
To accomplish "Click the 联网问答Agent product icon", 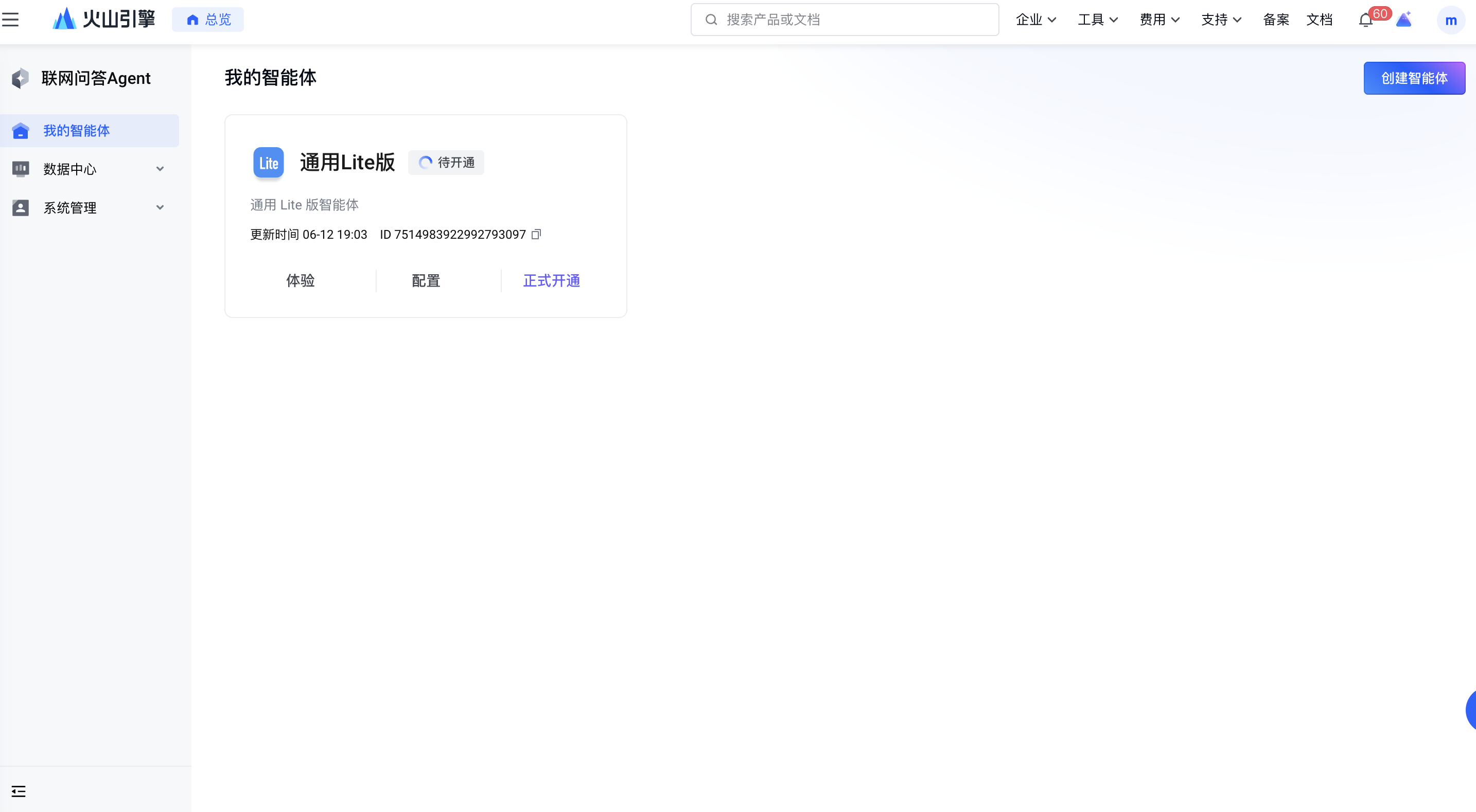I will click(21, 78).
